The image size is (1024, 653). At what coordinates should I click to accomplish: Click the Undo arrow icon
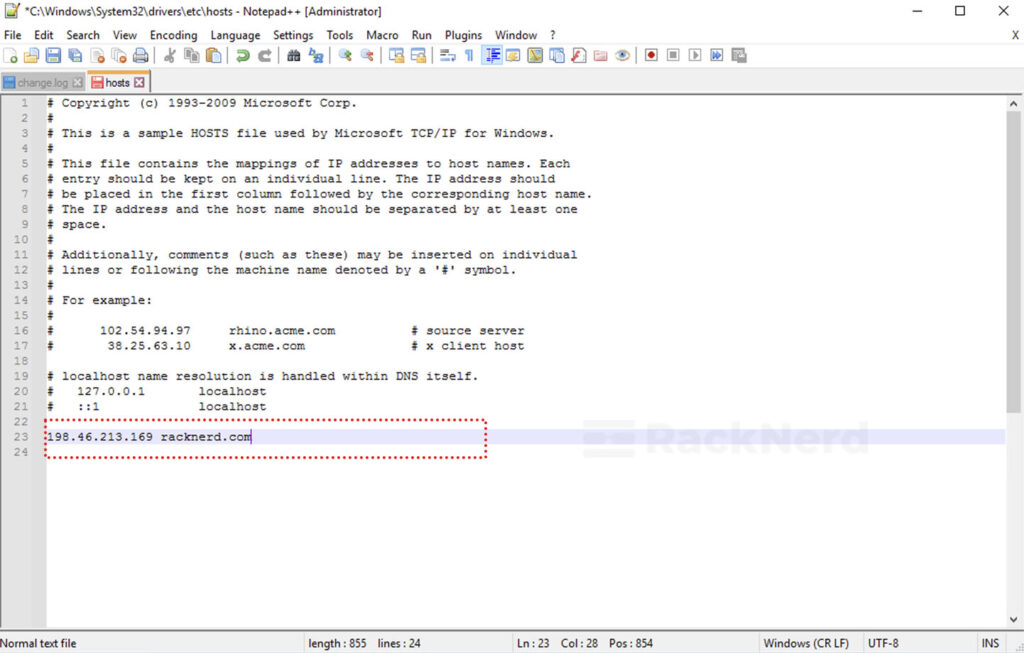[x=241, y=55]
